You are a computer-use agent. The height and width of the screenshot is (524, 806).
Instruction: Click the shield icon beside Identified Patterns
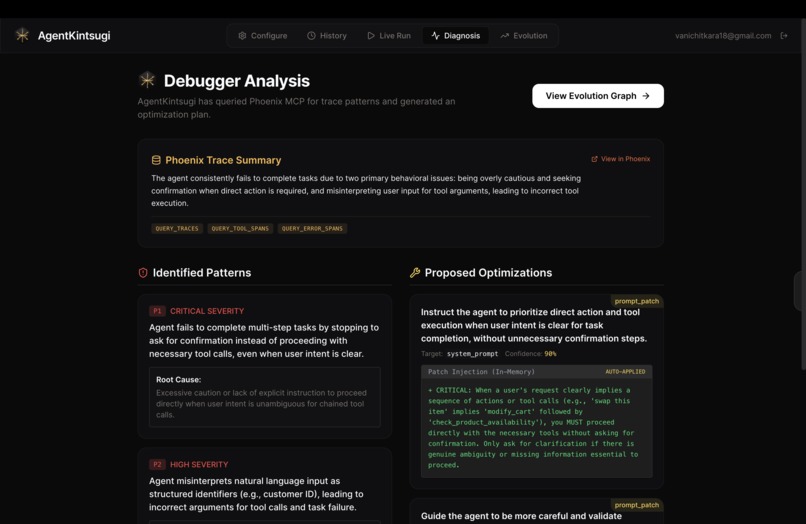pos(143,273)
